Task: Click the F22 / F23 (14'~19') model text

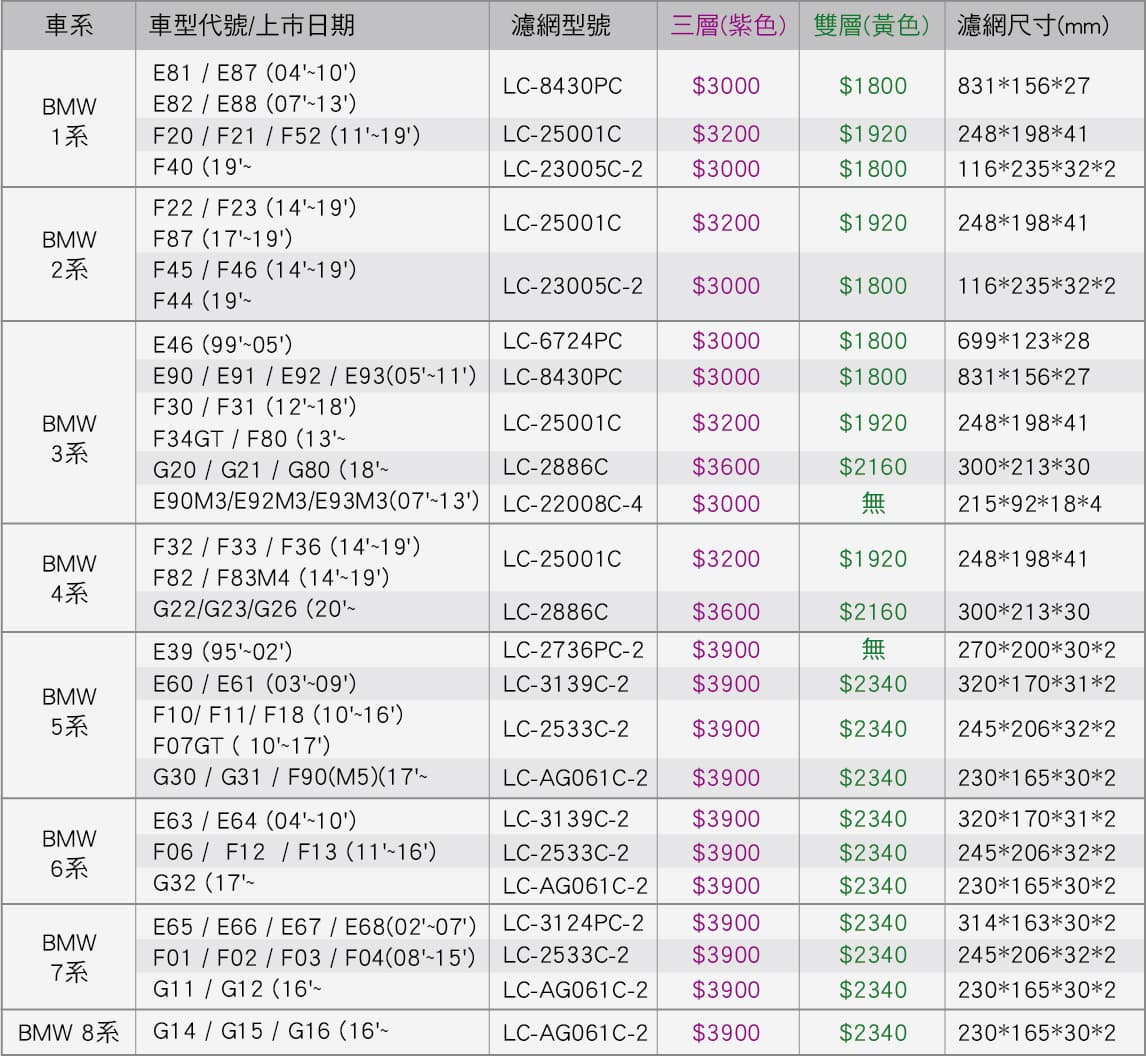Action: click(x=255, y=208)
